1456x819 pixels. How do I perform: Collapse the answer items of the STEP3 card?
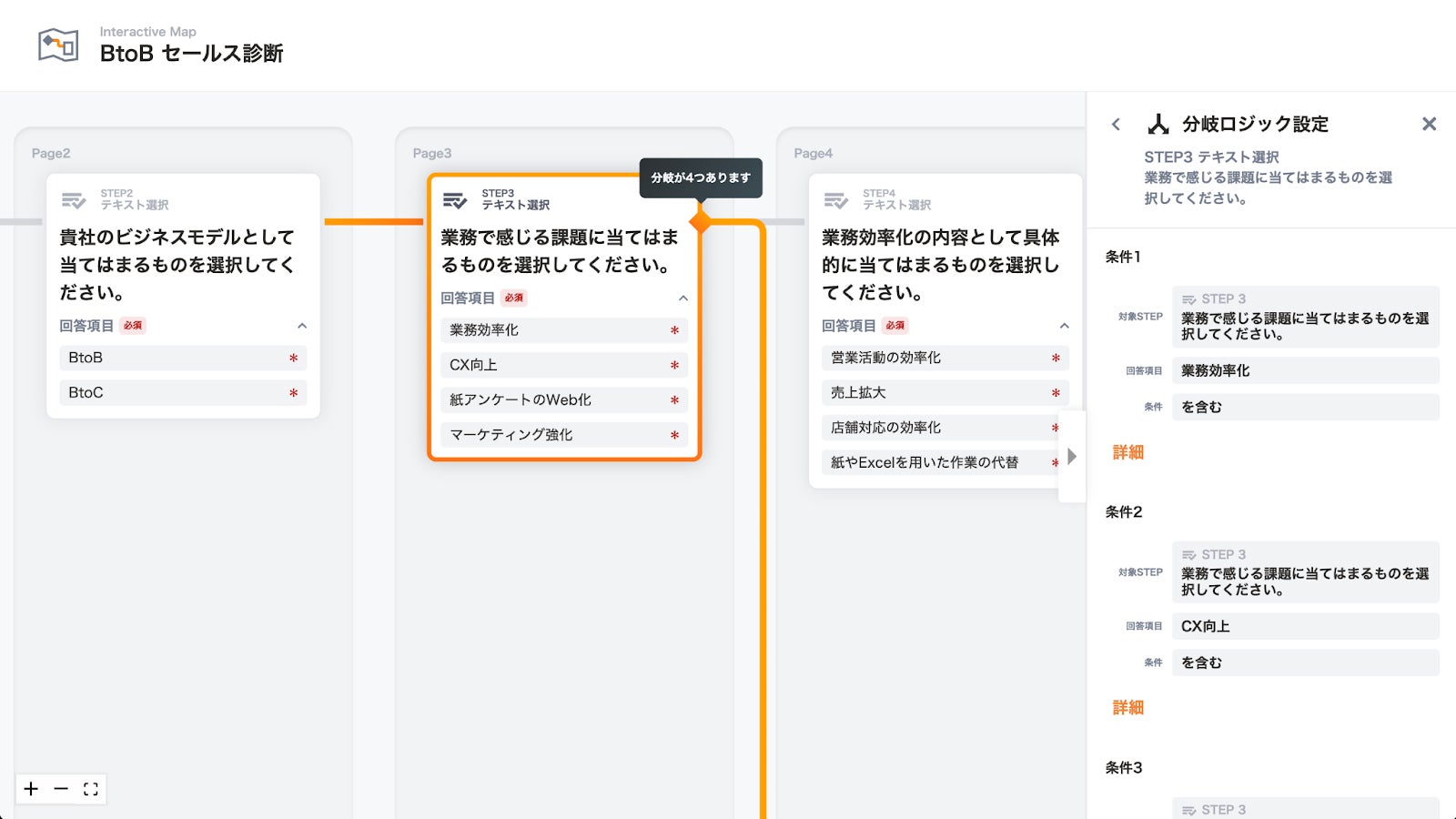[683, 298]
